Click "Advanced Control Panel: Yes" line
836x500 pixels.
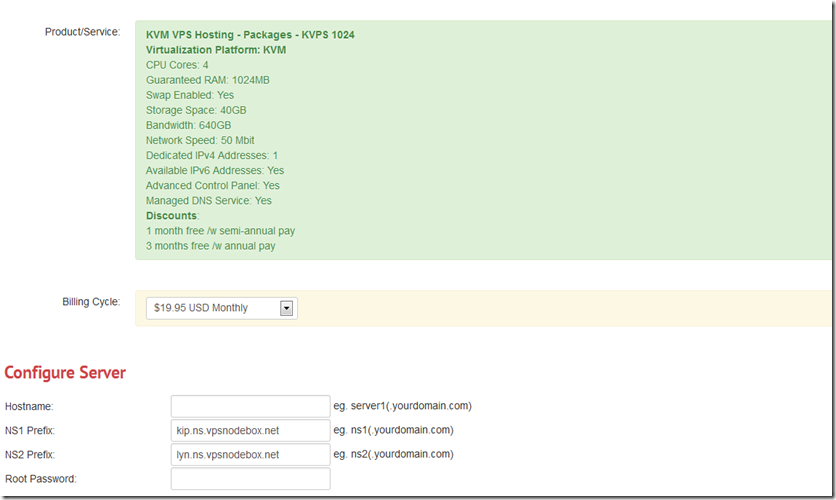coord(213,186)
